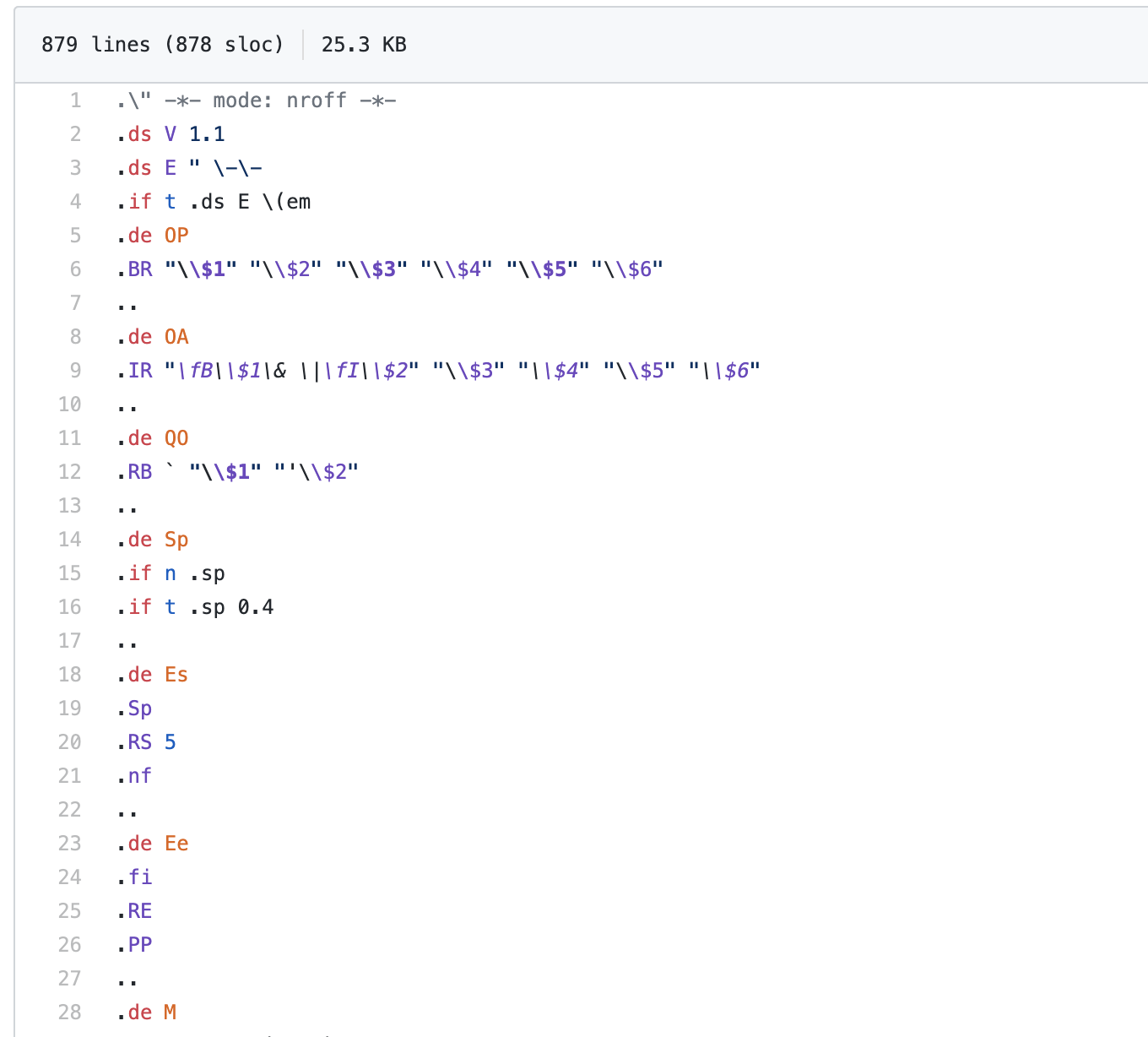Click the "Es" macro name on line 18

click(176, 674)
